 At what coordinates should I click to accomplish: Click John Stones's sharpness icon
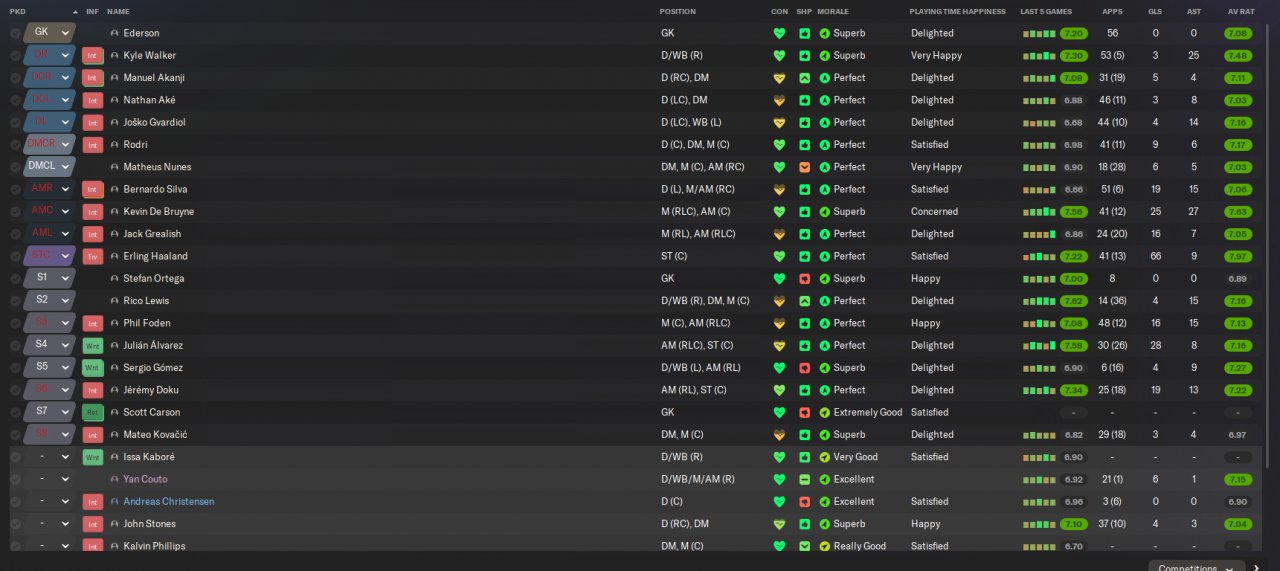[805, 524]
